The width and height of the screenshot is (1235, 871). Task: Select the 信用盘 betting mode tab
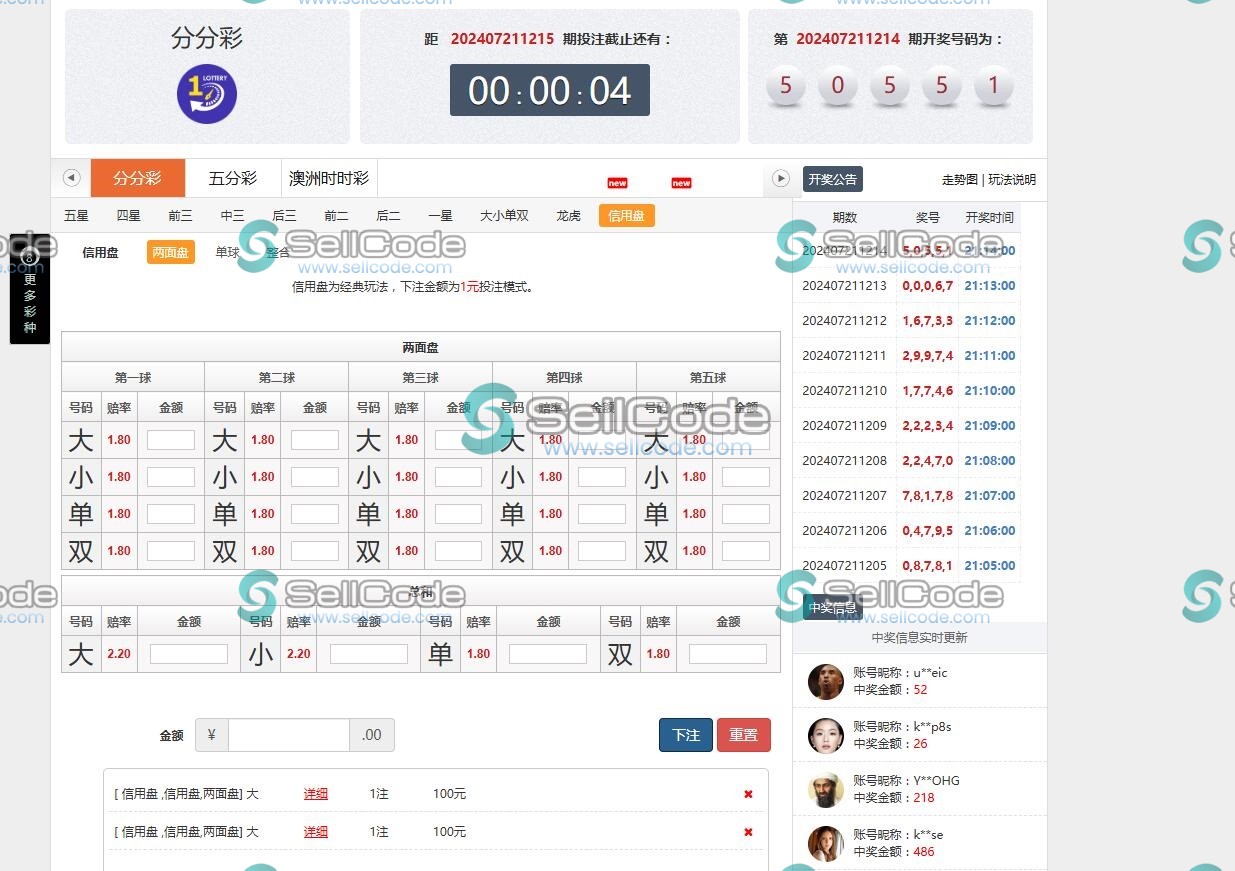(626, 215)
